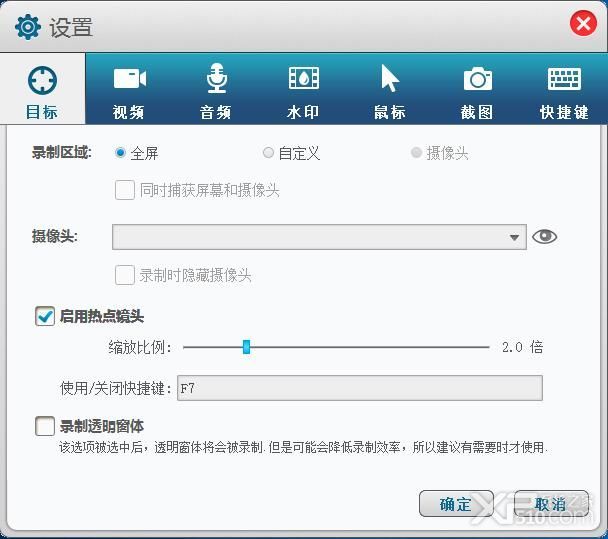The image size is (608, 539).
Task: Click the 缩放比例 zoom slider handle
Action: click(246, 347)
